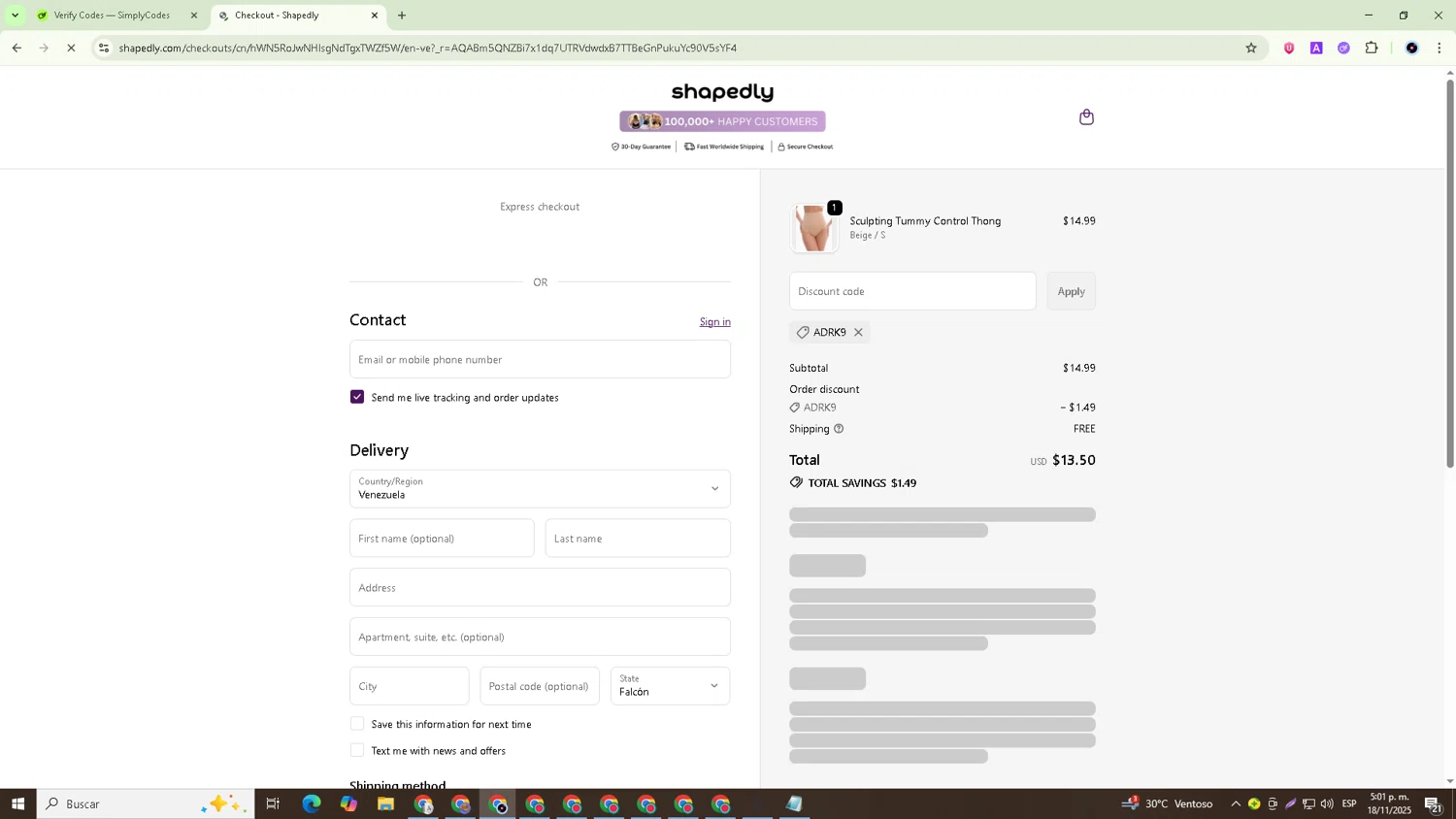The width and height of the screenshot is (1456, 819).
Task: Open the Extensions puzzle icon
Action: coord(1372,48)
